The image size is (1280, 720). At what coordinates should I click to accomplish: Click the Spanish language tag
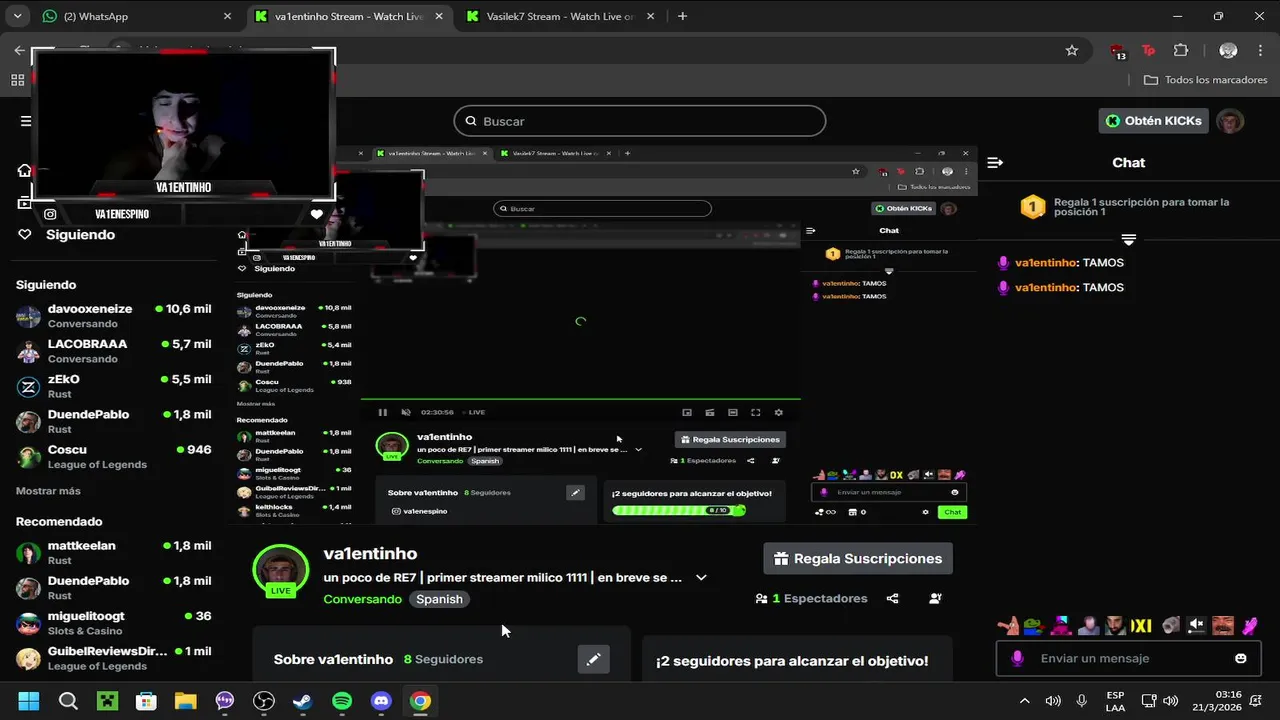(x=439, y=599)
